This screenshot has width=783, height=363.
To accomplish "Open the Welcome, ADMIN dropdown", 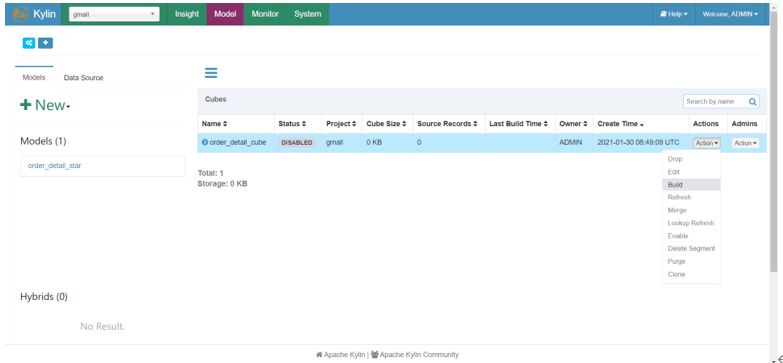I will [x=730, y=14].
